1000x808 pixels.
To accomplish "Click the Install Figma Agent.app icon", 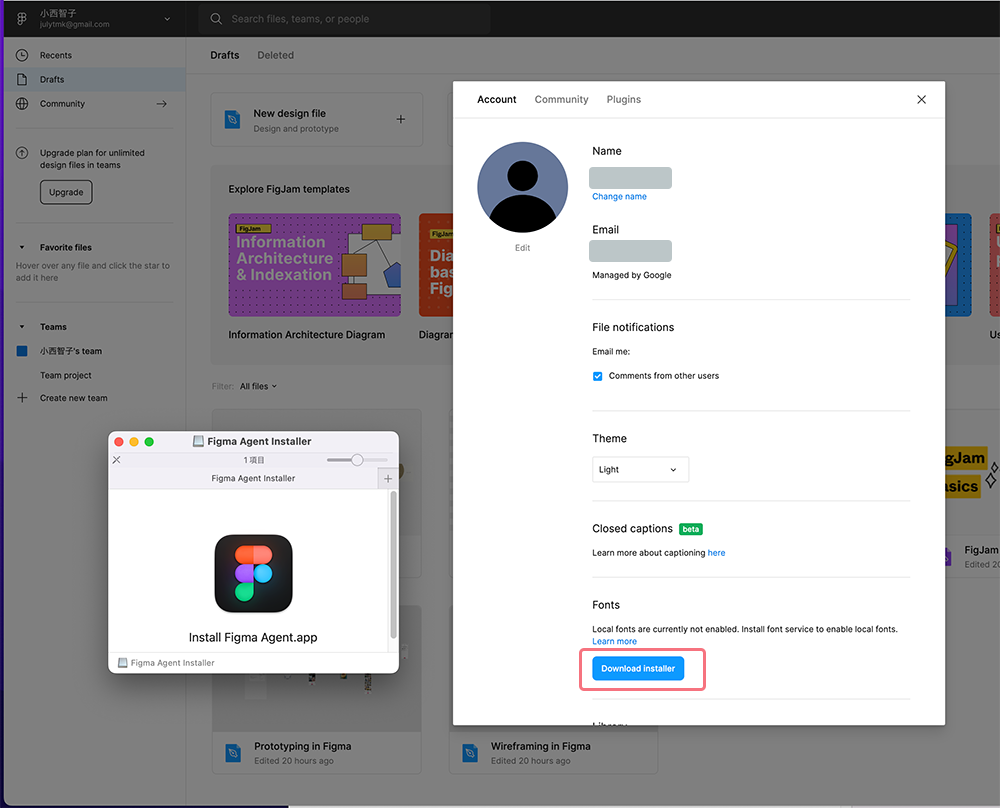I will point(253,574).
